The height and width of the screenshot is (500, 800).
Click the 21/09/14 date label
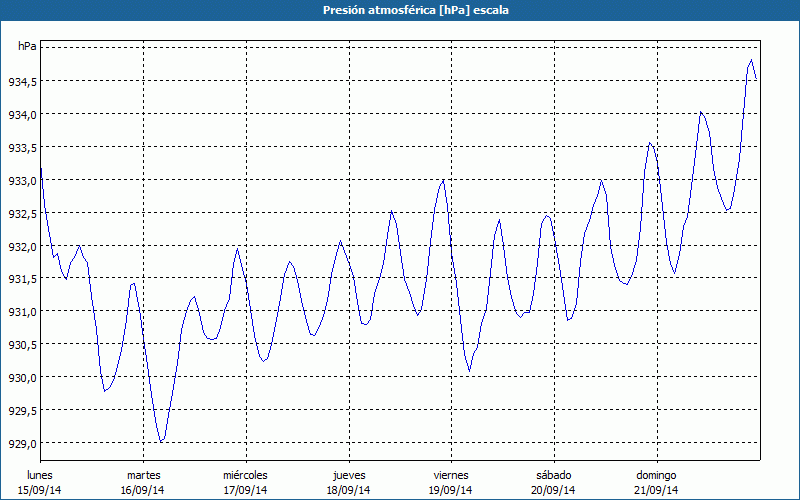(656, 490)
